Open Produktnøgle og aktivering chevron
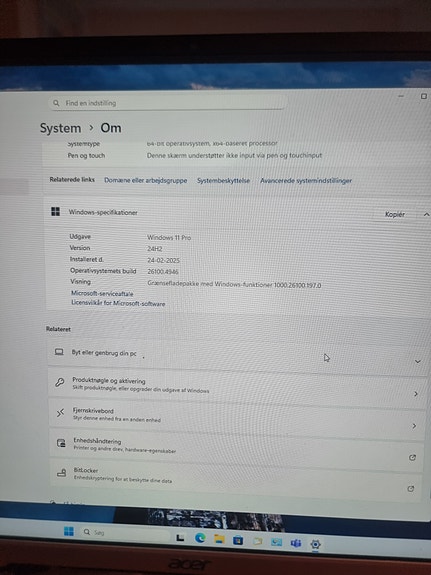The height and width of the screenshot is (575, 431). click(x=416, y=394)
